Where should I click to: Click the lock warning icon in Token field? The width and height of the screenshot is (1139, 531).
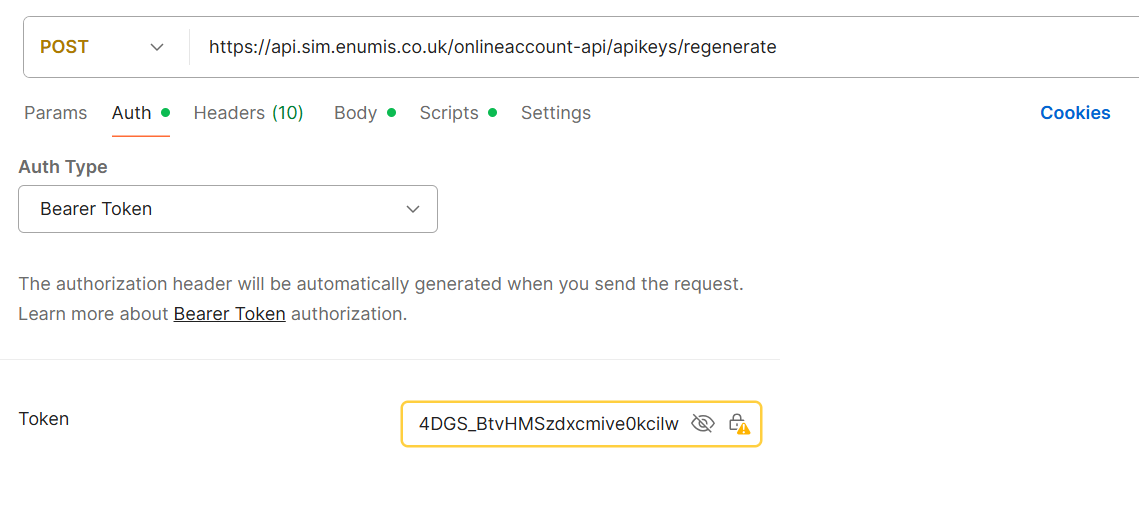coord(738,424)
